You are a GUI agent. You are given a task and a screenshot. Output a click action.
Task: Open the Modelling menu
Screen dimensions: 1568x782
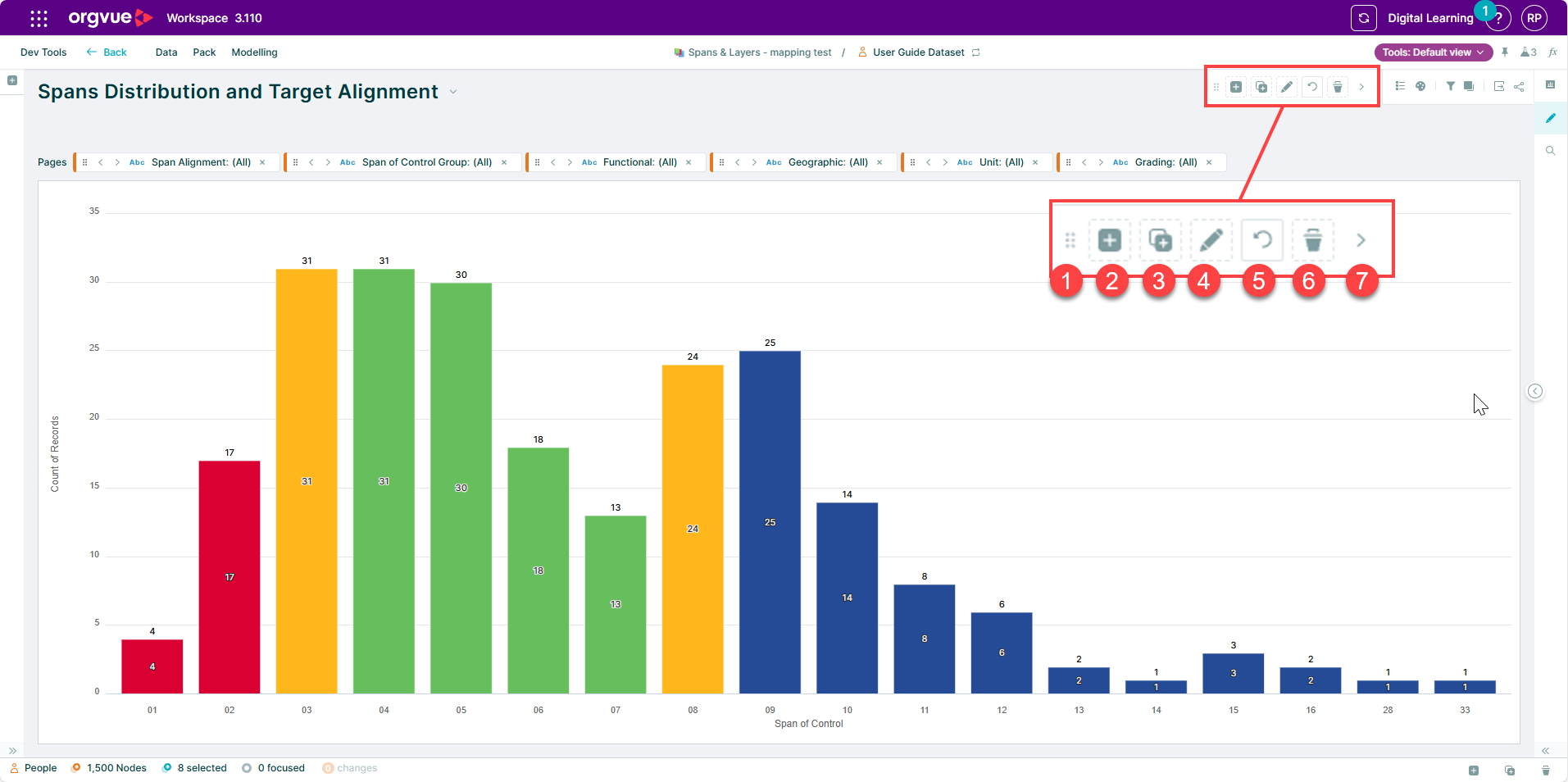pyautogui.click(x=254, y=52)
